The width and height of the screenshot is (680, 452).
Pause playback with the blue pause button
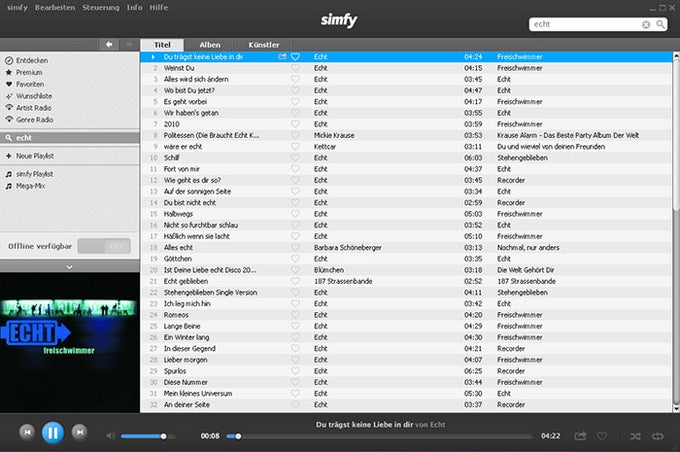pos(52,432)
